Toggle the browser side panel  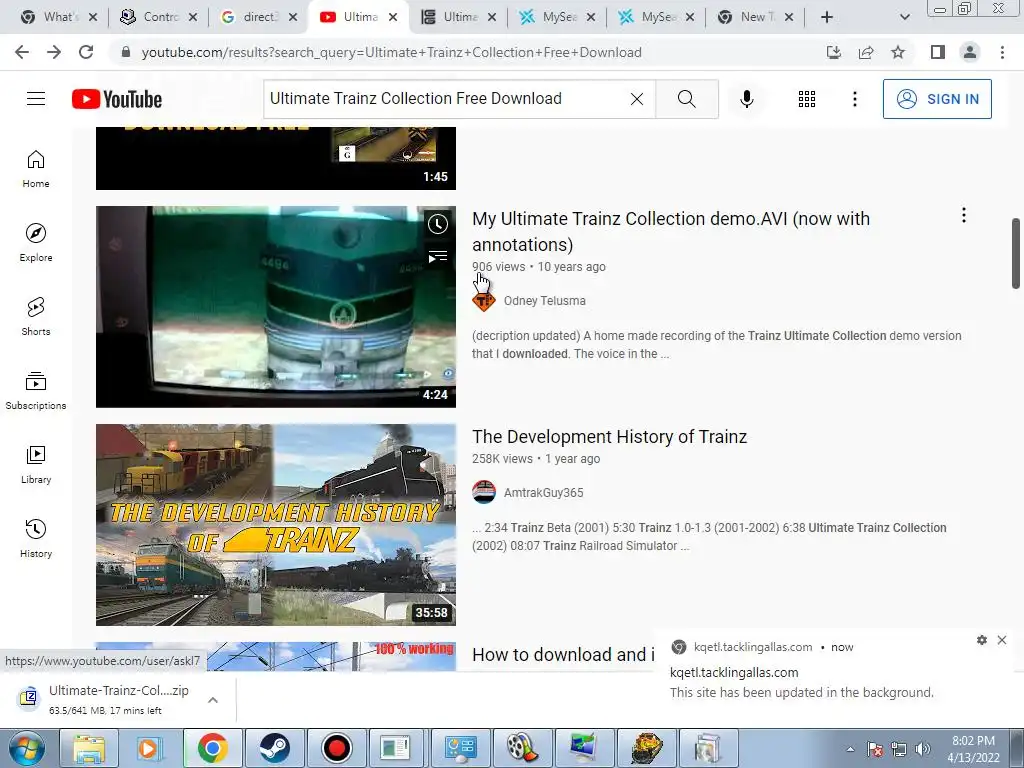coord(938,52)
